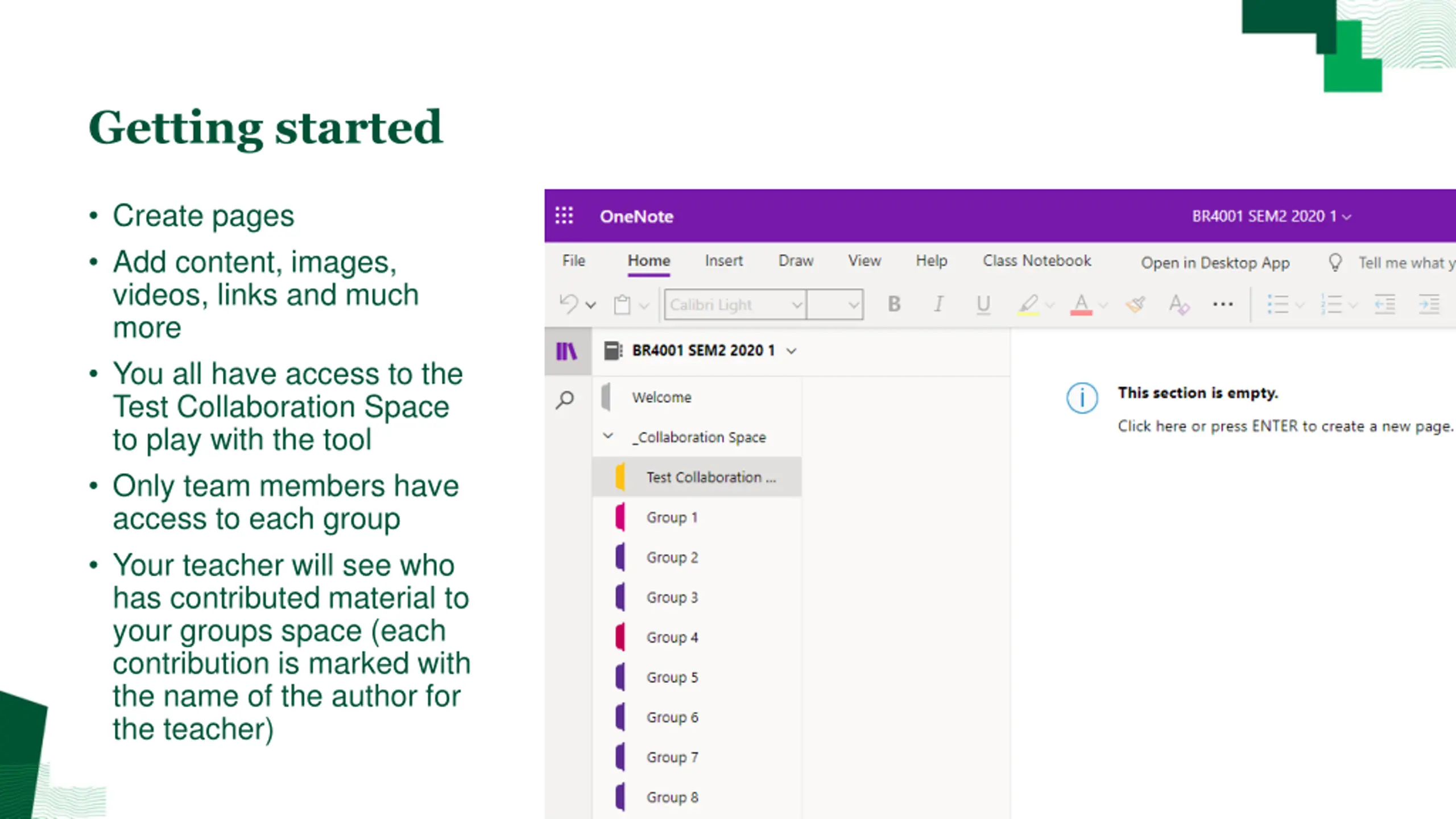Open the Calibri Light font dropdown

point(735,304)
